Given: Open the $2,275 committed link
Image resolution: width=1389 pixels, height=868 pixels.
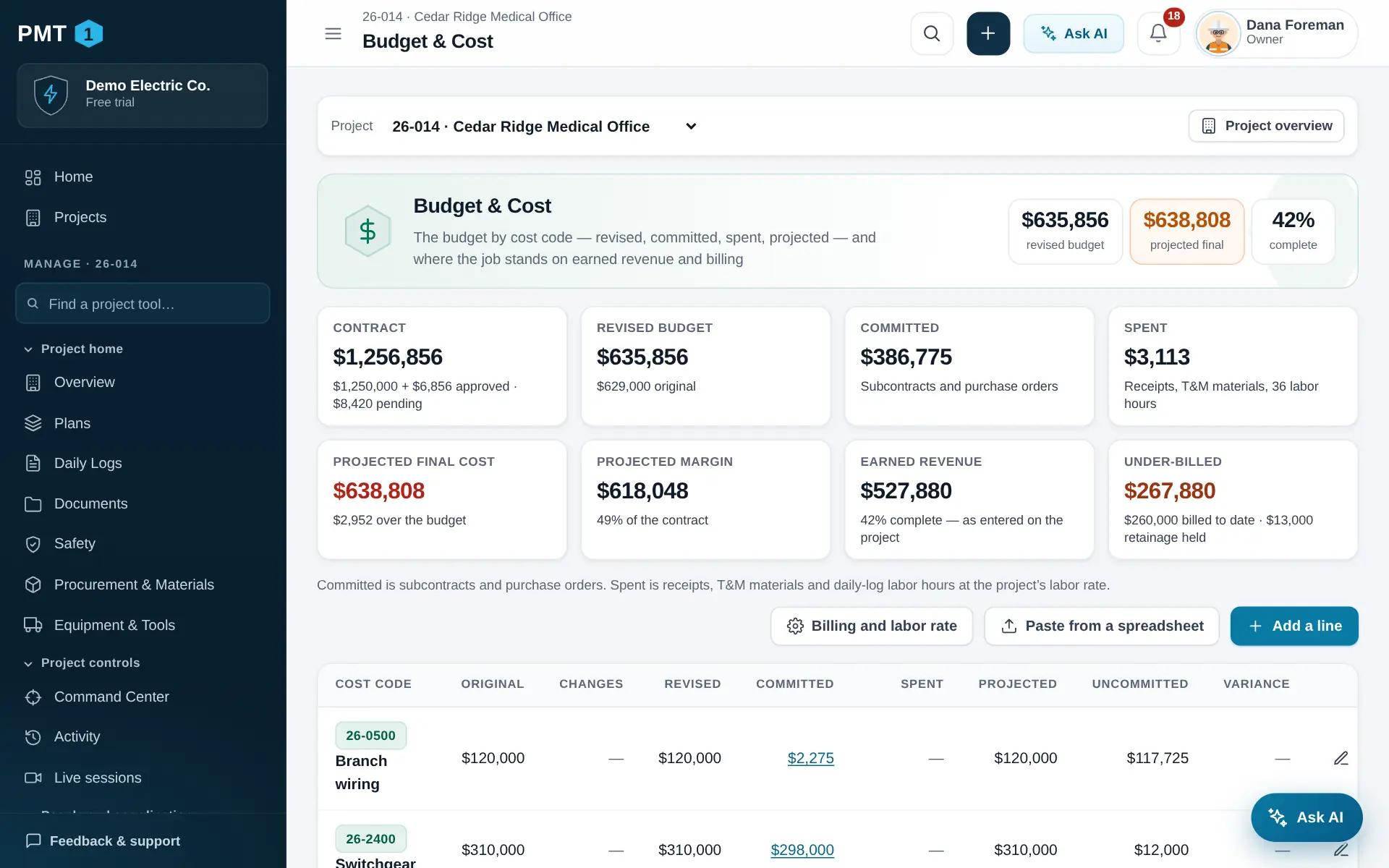Looking at the screenshot, I should point(810,758).
